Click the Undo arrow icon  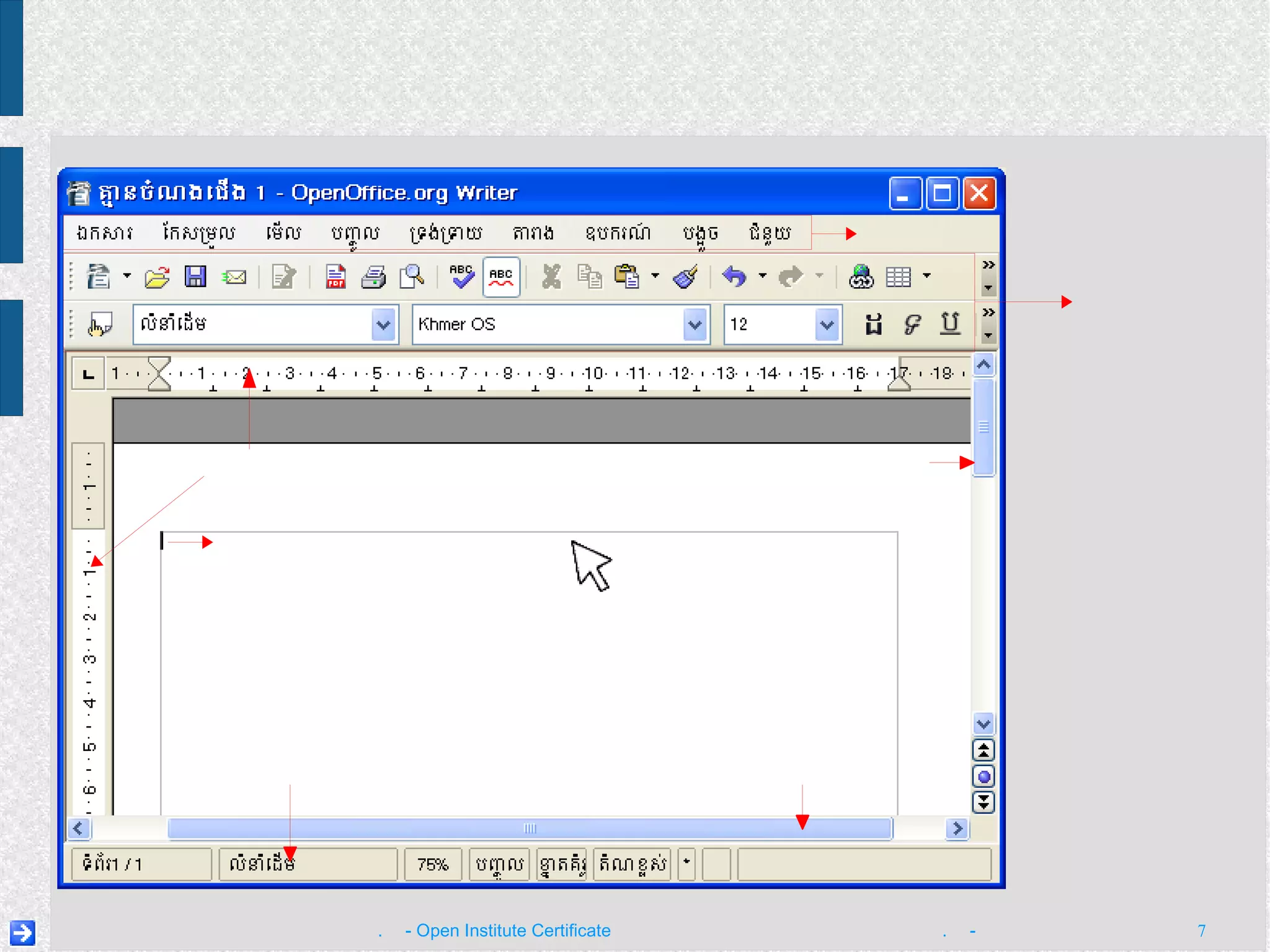(735, 277)
